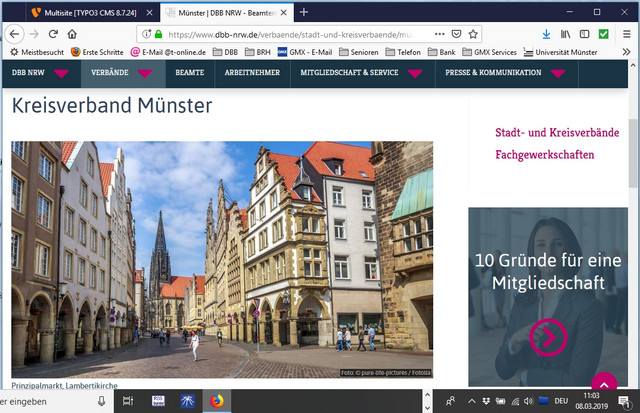Open the Senioren bookmark folder
The height and width of the screenshot is (413, 640).
[x=359, y=52]
